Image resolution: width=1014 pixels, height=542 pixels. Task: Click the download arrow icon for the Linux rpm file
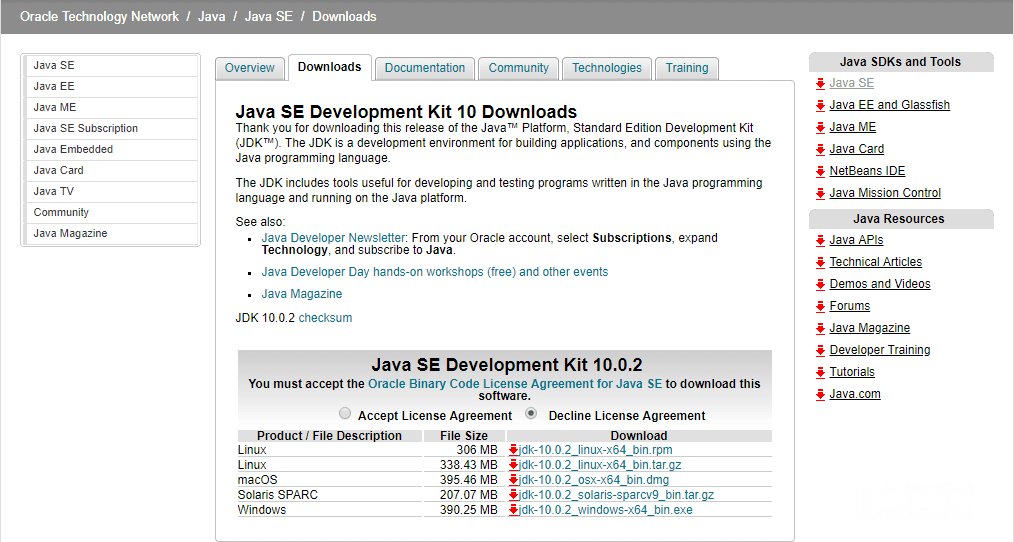point(514,450)
